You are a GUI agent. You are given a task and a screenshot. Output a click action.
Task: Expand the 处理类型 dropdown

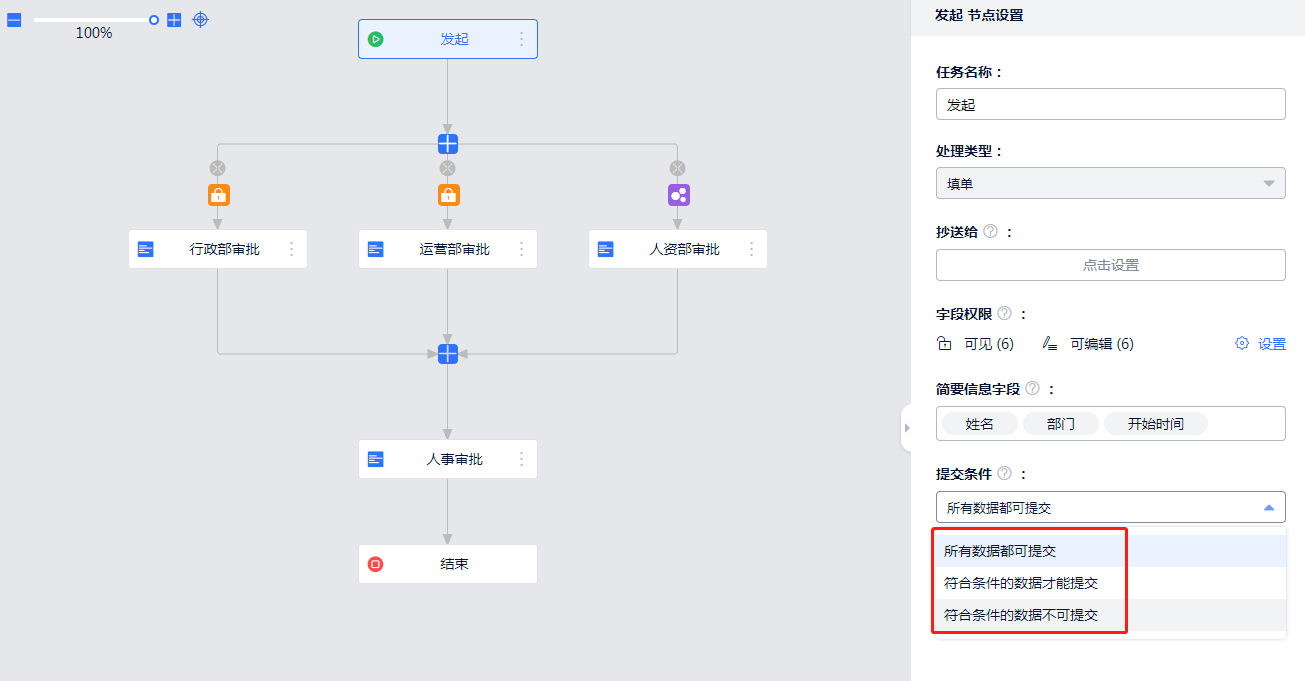1110,183
